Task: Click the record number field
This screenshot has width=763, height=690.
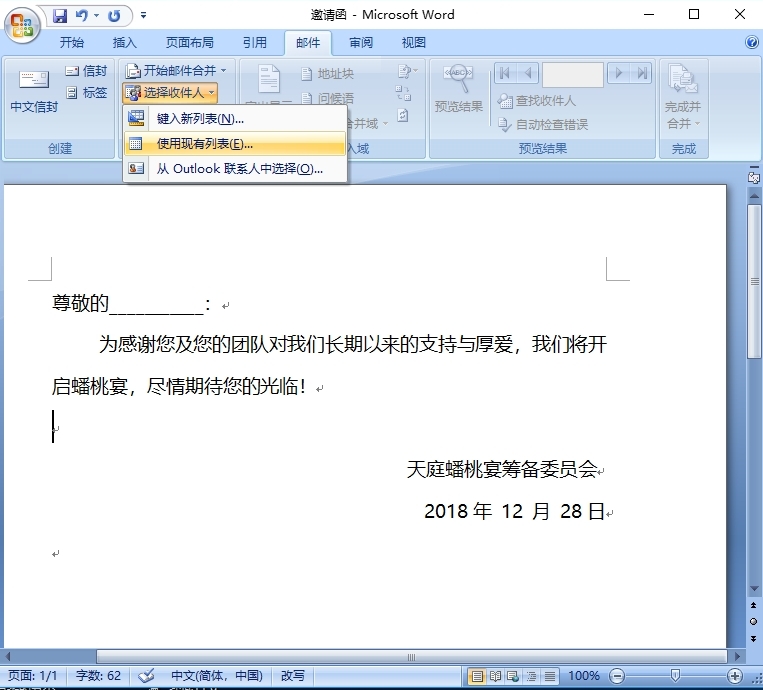Action: coord(573,74)
